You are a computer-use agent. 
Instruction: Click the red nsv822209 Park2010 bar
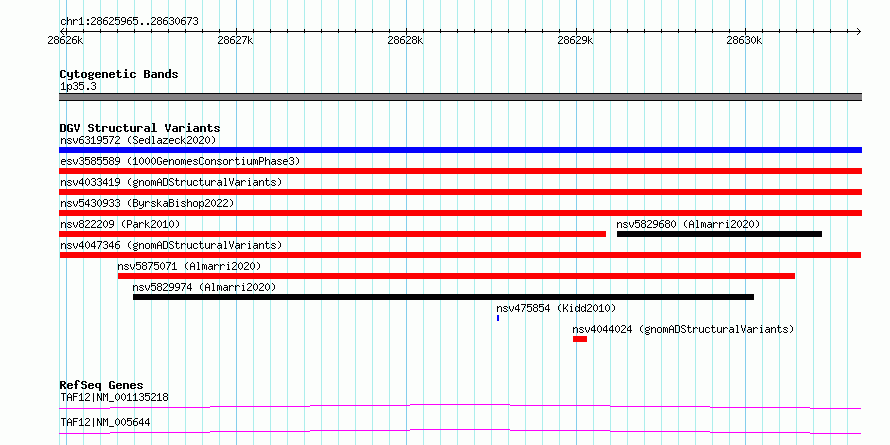[x=333, y=234]
